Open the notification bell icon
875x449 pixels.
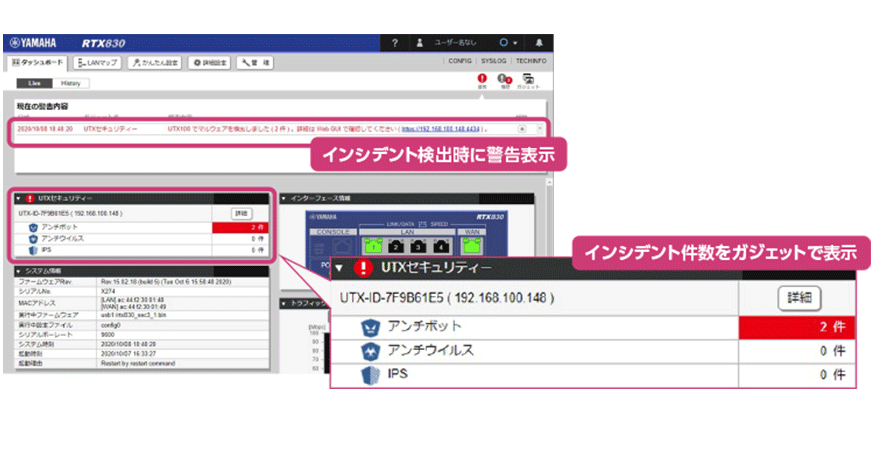(539, 43)
